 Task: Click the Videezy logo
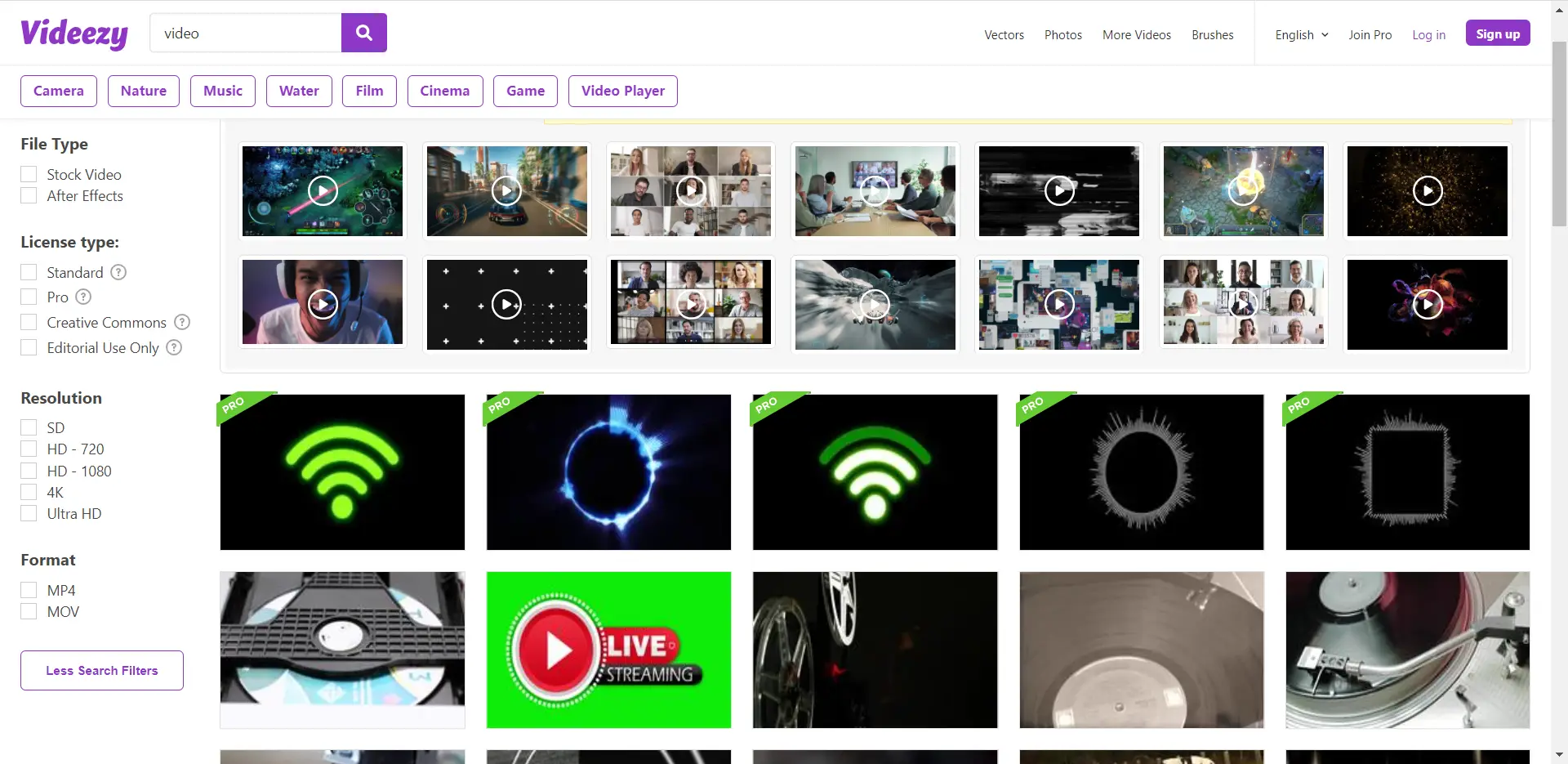coord(73,33)
